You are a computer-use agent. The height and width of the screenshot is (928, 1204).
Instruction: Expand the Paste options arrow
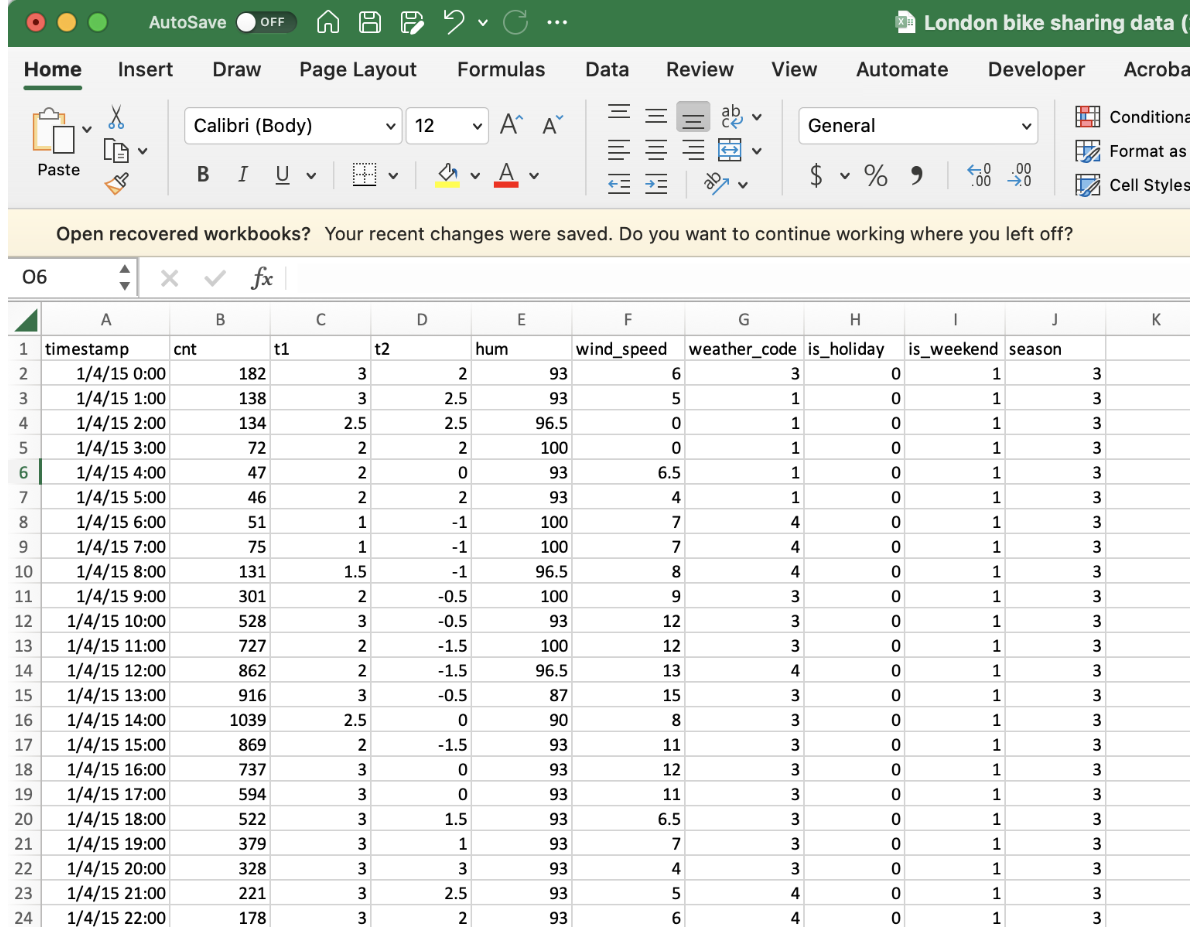click(x=87, y=128)
